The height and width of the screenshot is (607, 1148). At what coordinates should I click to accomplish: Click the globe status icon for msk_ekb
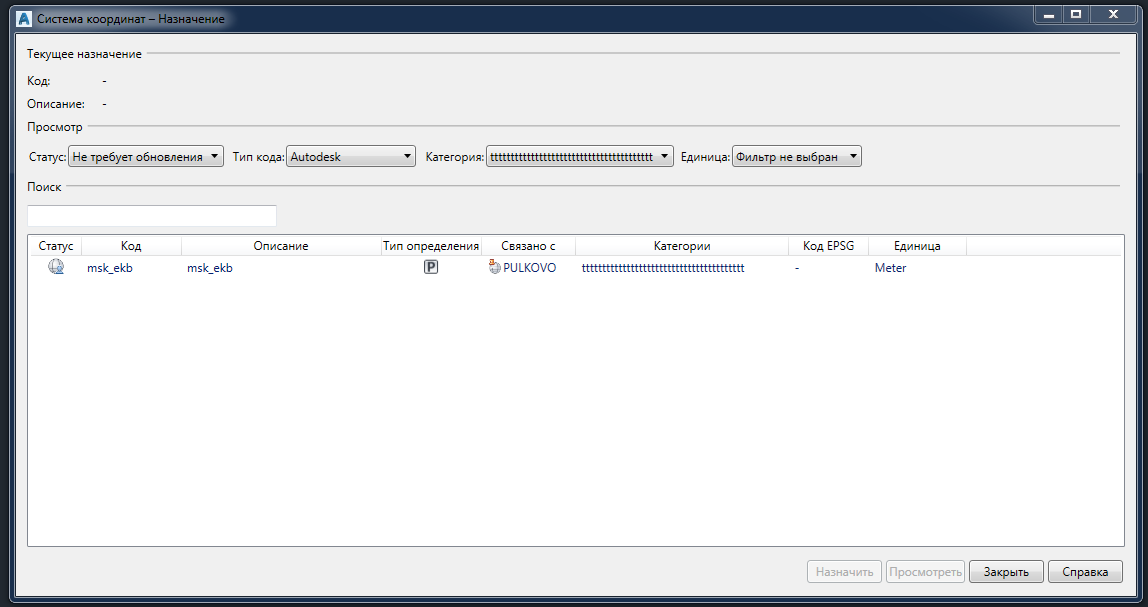56,267
